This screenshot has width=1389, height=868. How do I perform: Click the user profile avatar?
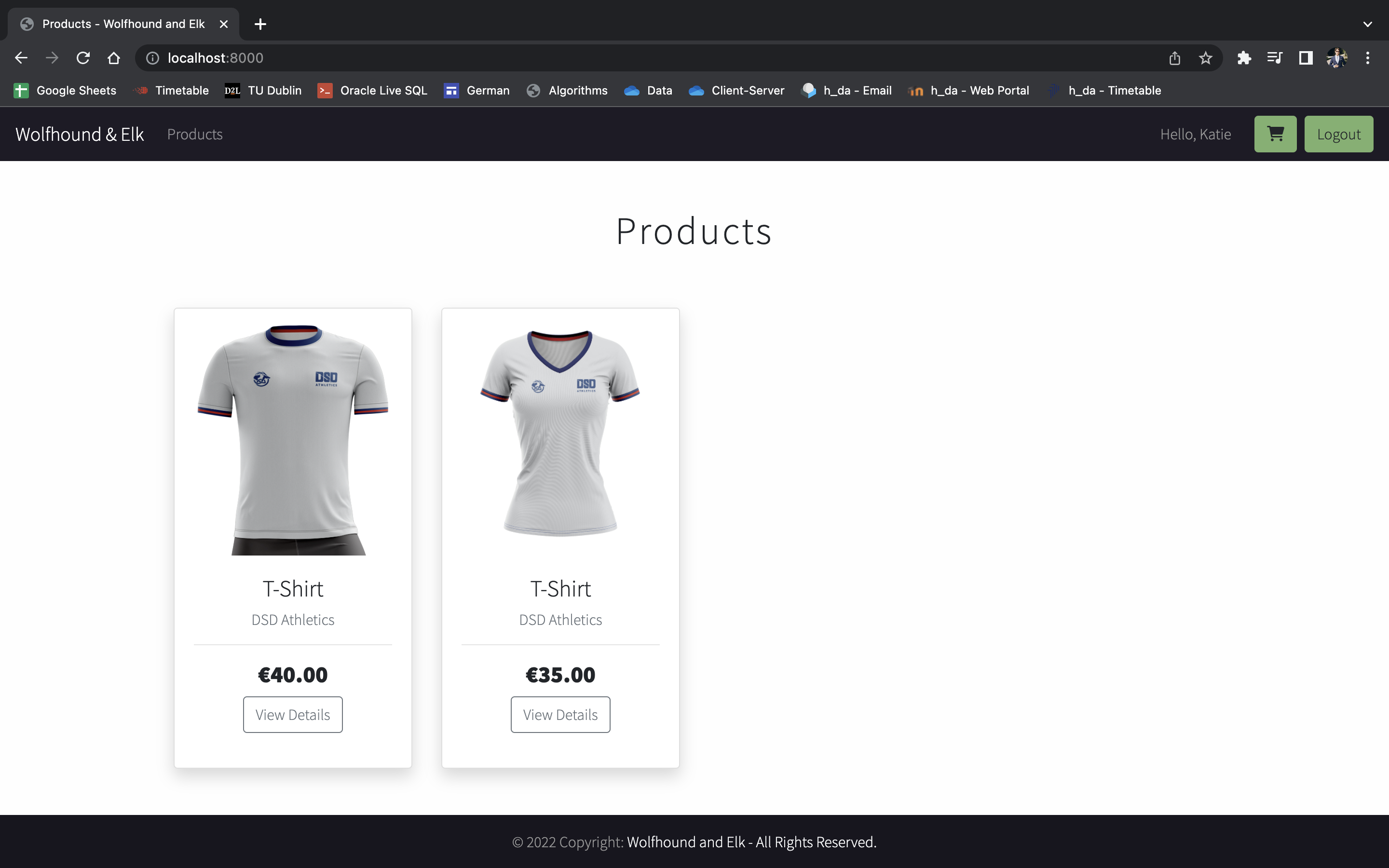(x=1337, y=58)
